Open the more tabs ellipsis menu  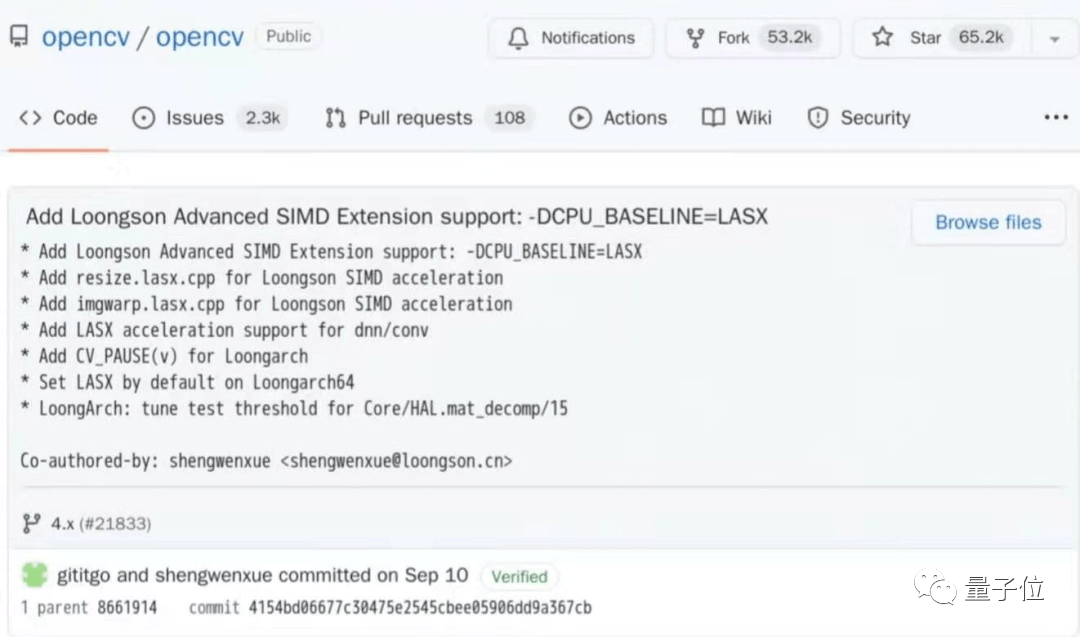[1055, 118]
